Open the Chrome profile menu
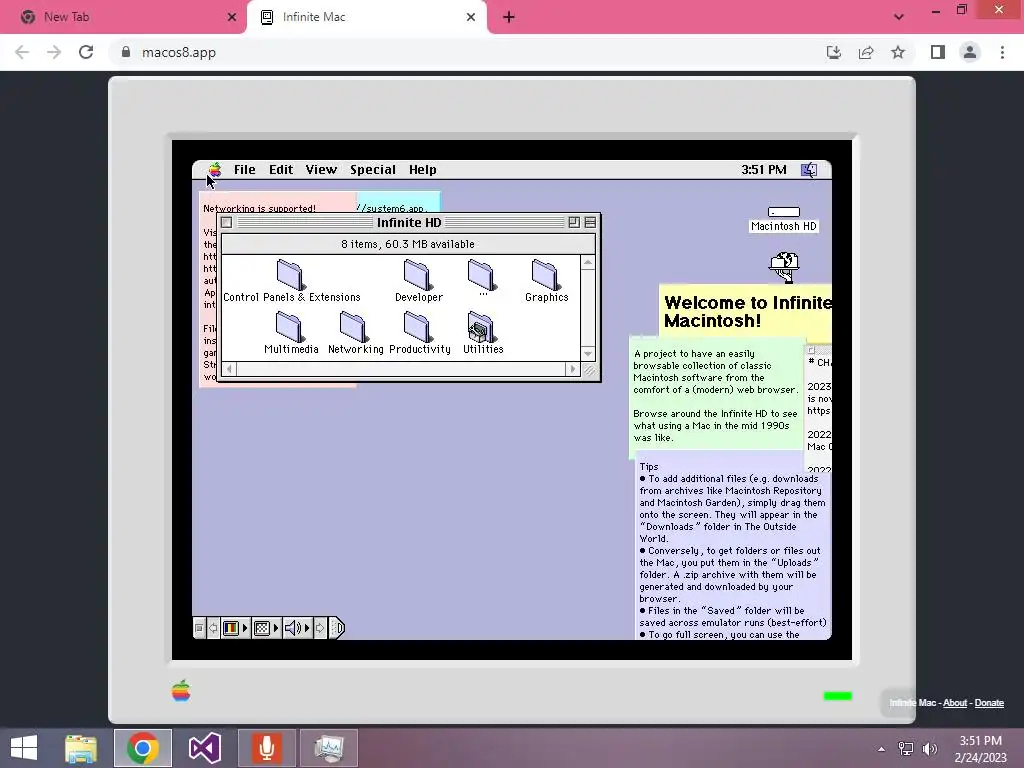The height and width of the screenshot is (768, 1024). (x=970, y=52)
